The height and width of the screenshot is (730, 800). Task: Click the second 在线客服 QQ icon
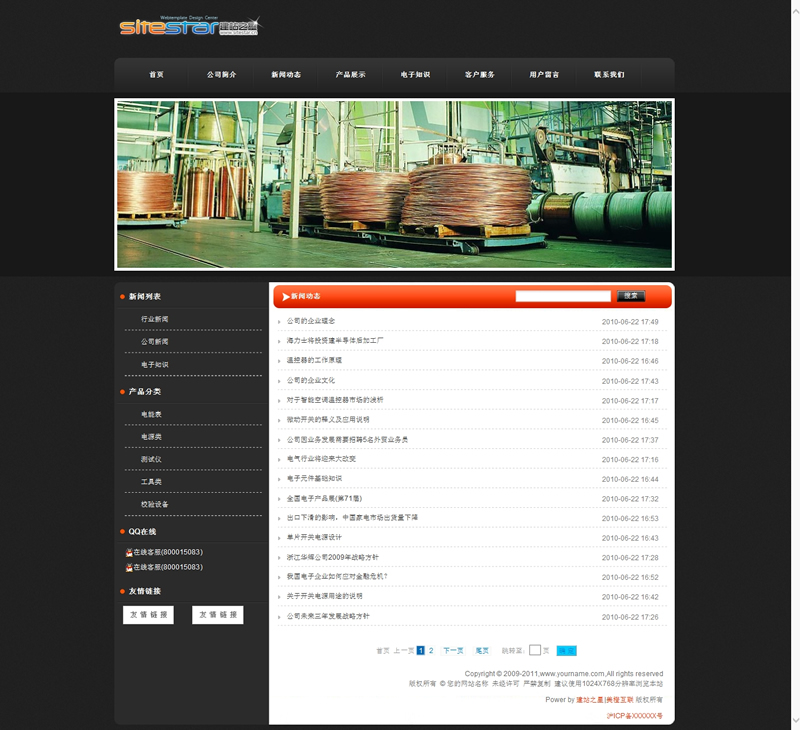(x=129, y=567)
